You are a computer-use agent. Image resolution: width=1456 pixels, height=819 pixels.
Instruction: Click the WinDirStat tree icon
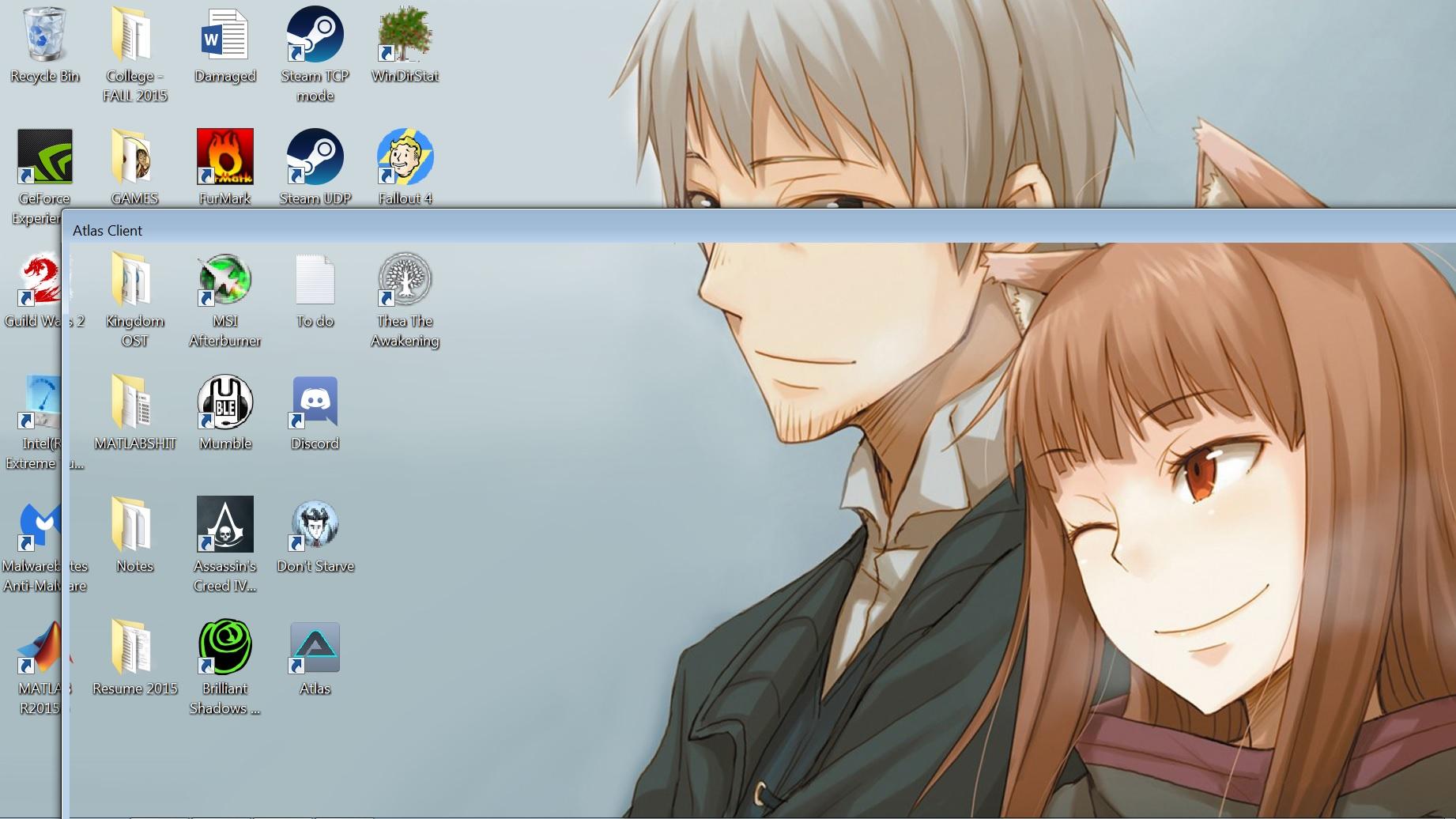click(x=405, y=36)
